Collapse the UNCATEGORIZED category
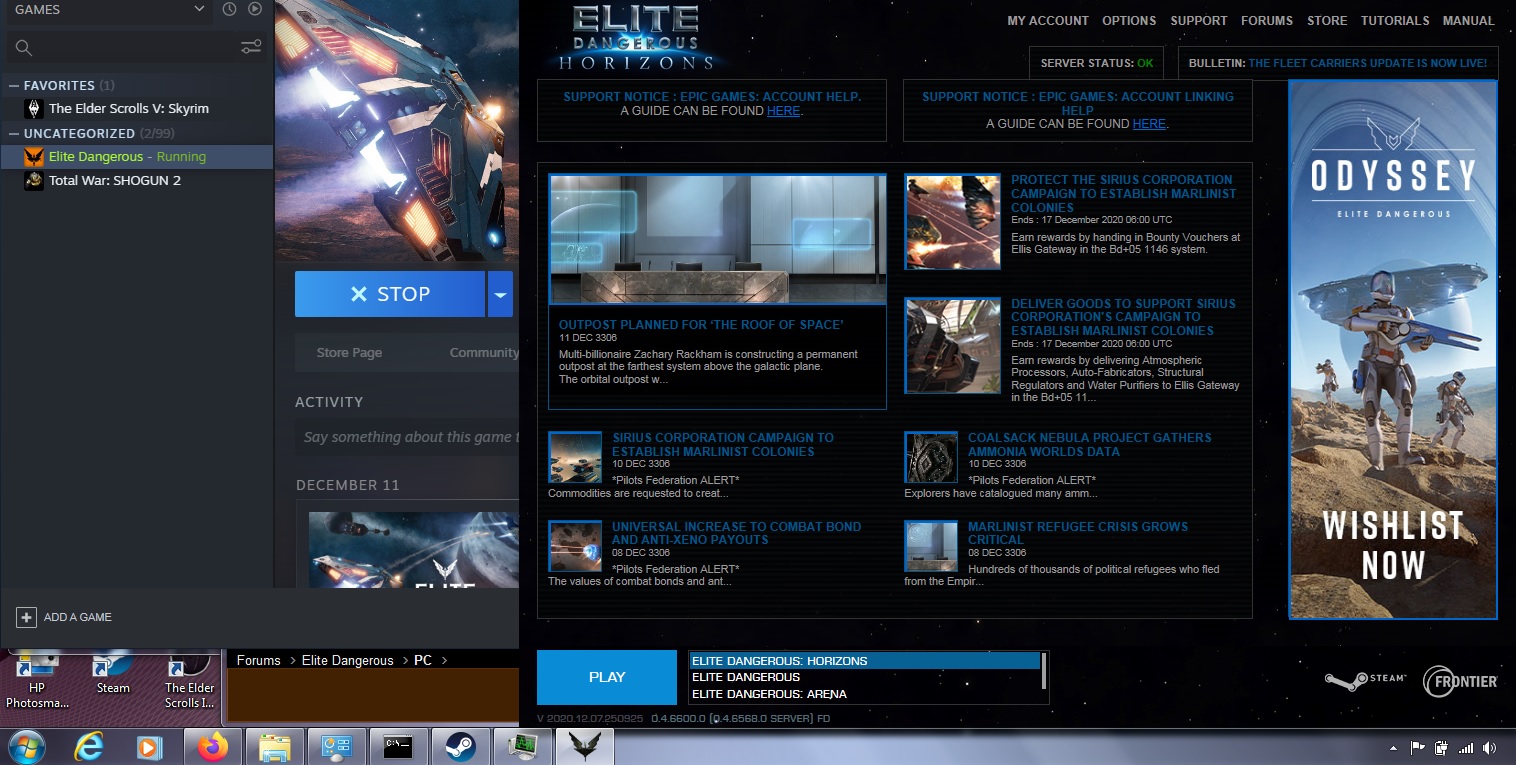Screen dimensions: 1516x765 (x=14, y=133)
